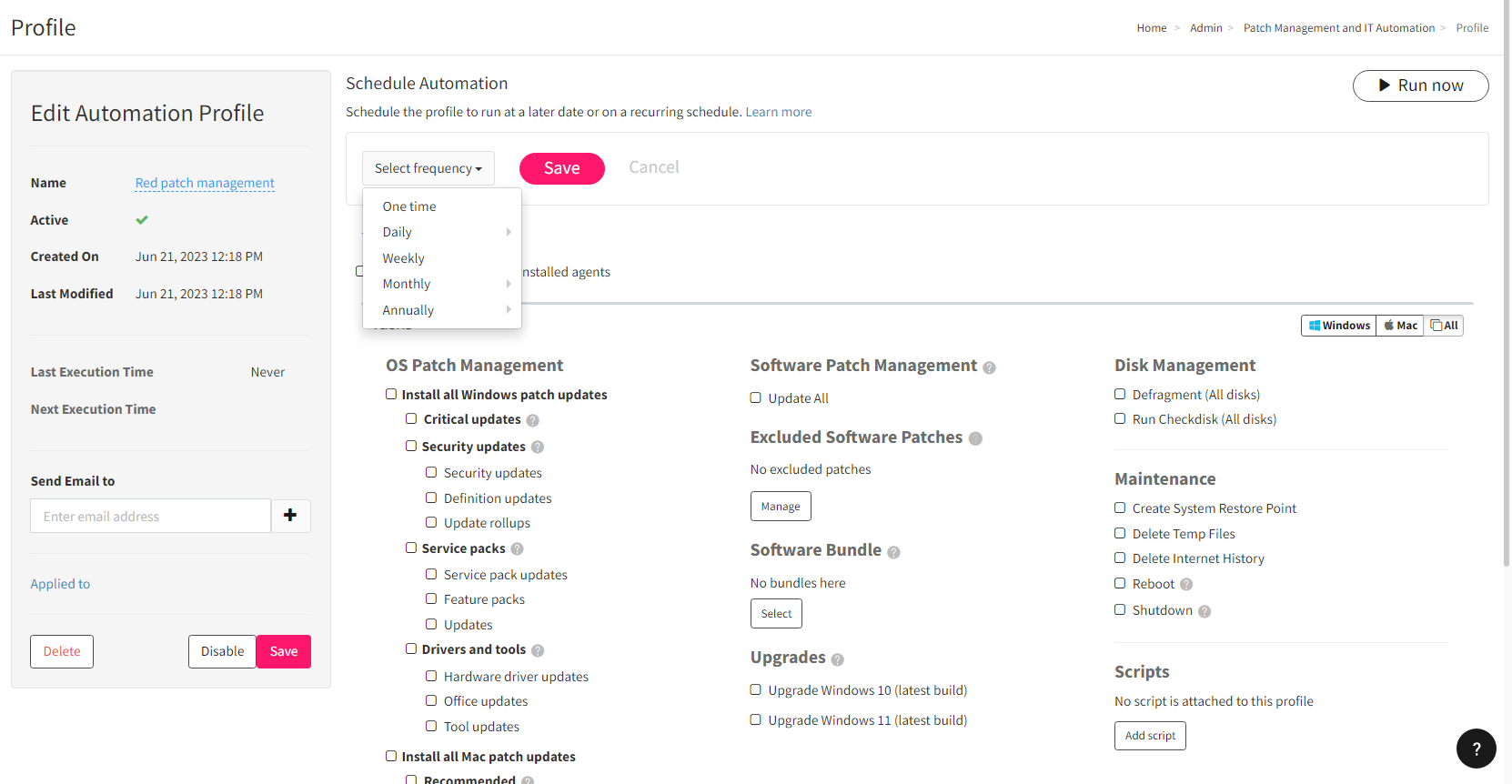1512x784 pixels.
Task: Go to Home breadcrumb
Action: click(1152, 28)
